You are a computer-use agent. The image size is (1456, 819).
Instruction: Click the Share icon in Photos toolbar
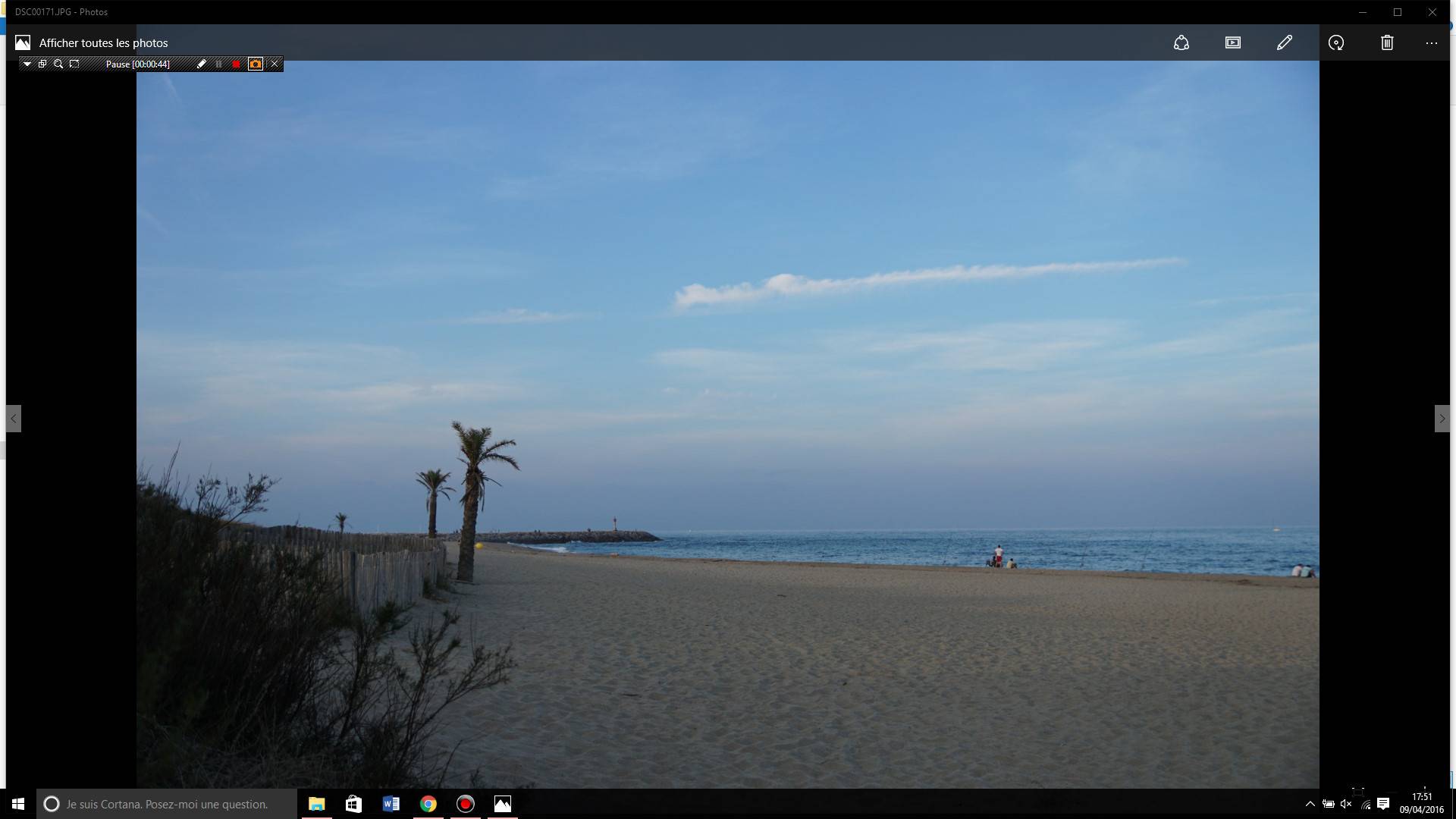[x=1181, y=43]
